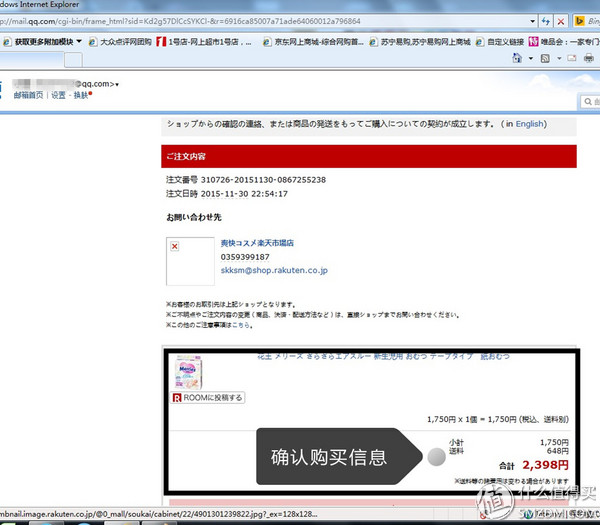Open the 1号店-网上超市1号店 favorites link
This screenshot has height=525, width=600.
[204, 42]
